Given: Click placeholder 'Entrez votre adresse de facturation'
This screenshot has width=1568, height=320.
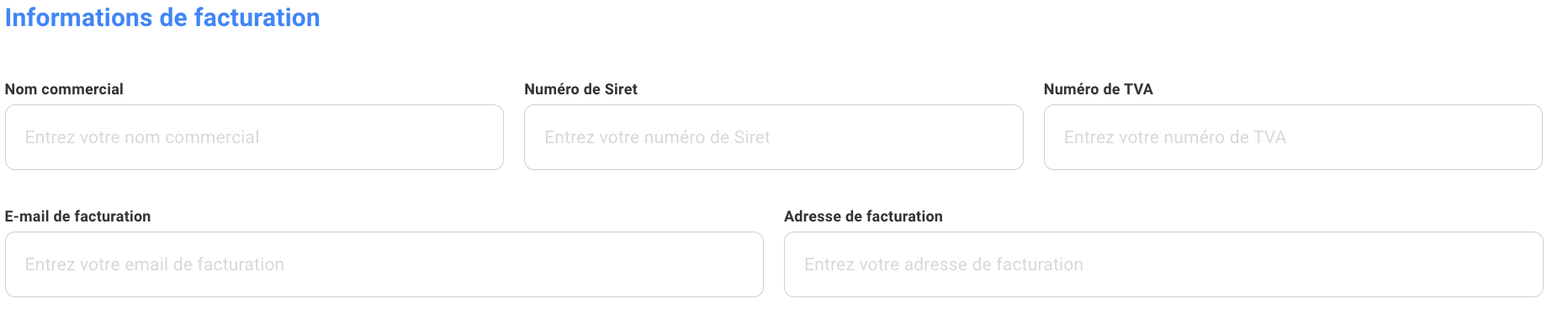Looking at the screenshot, I should (944, 264).
